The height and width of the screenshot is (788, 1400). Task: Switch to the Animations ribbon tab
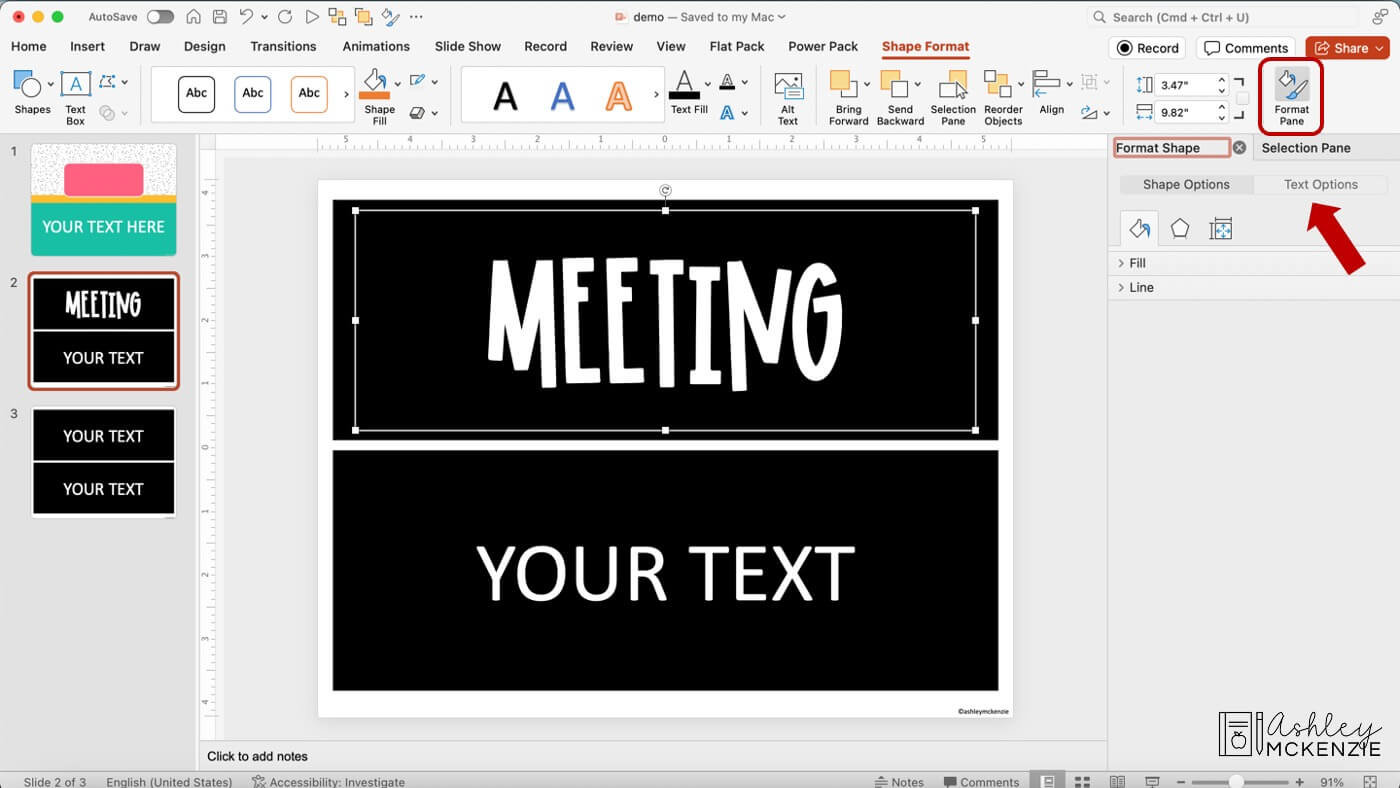(x=376, y=46)
